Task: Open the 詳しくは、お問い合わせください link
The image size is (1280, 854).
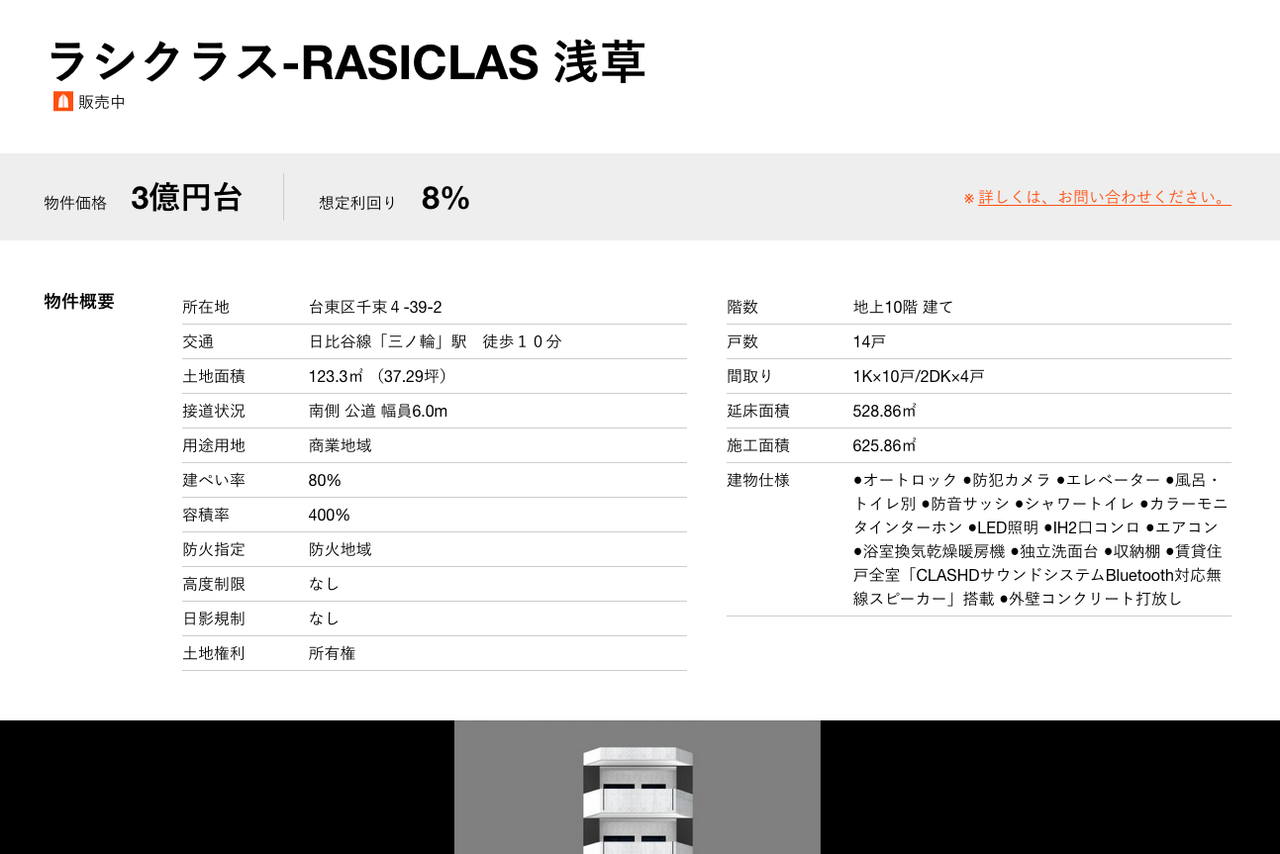Action: (x=1104, y=197)
